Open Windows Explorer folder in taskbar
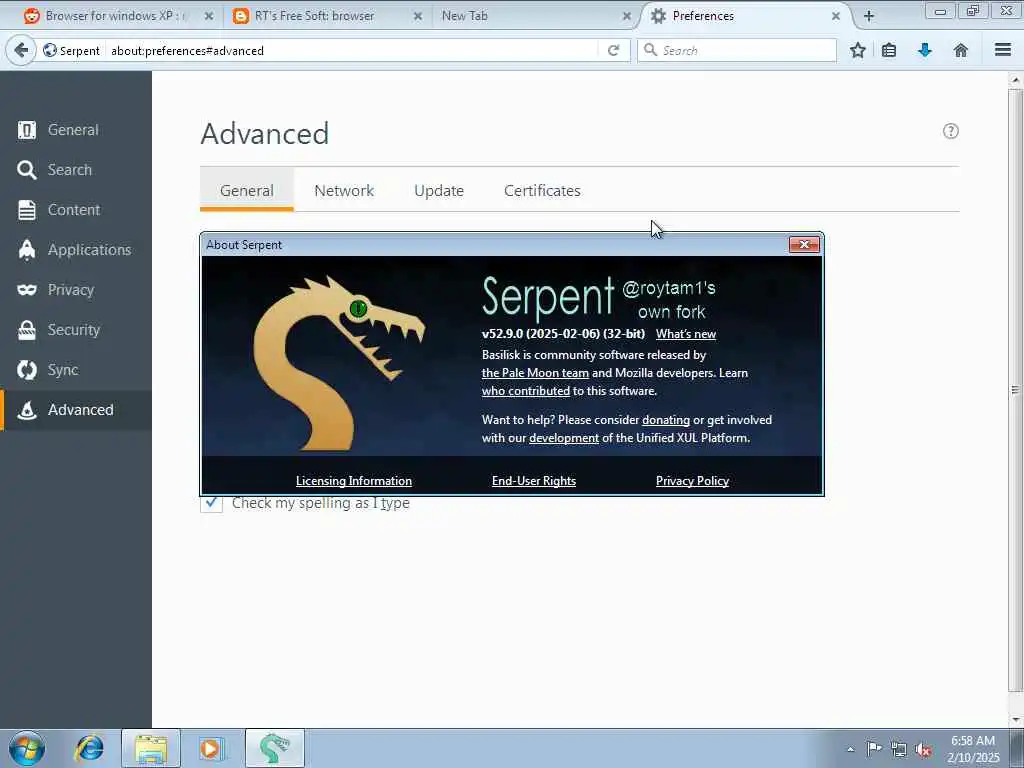The image size is (1024, 768). click(151, 748)
